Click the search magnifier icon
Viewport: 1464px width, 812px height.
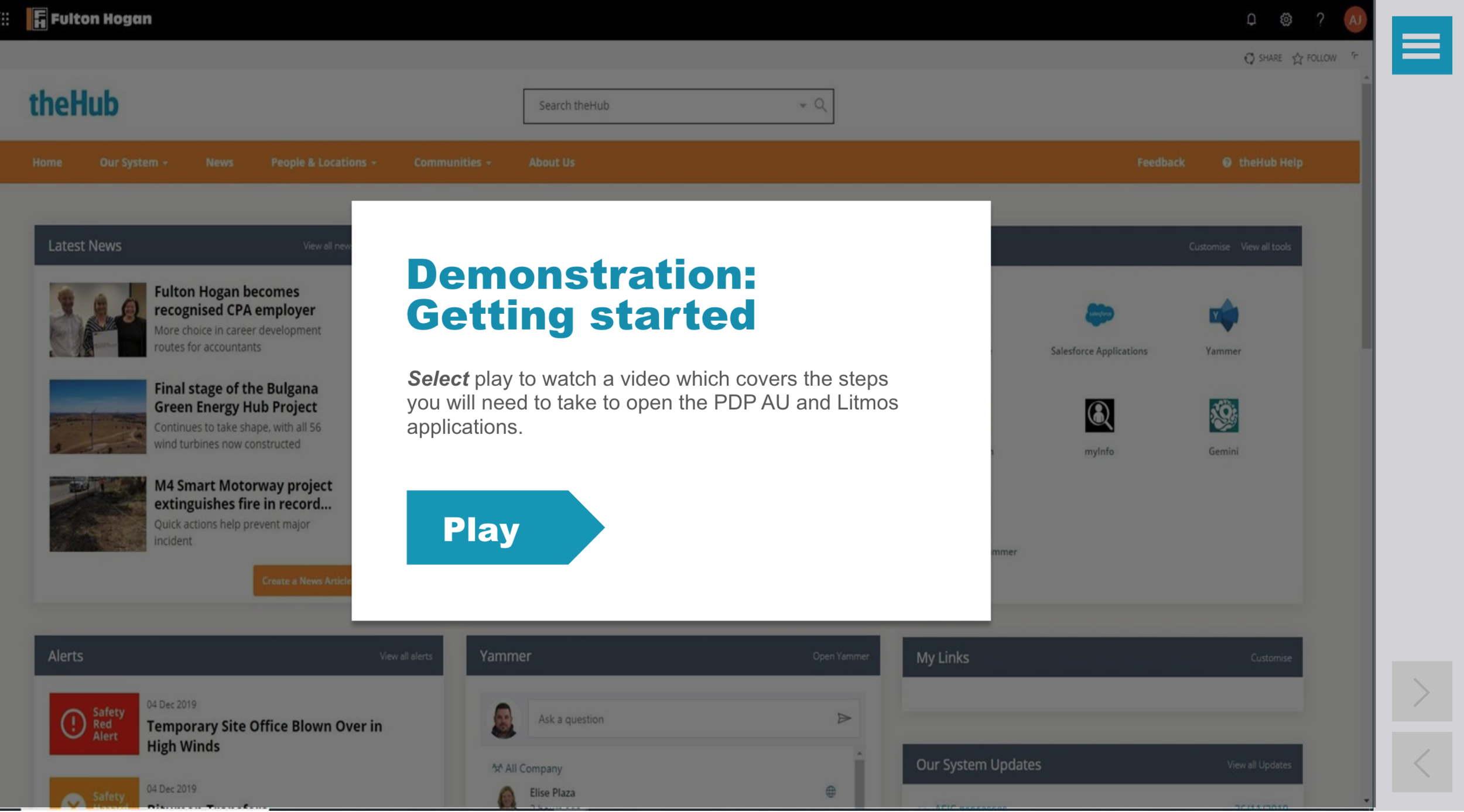tap(820, 105)
